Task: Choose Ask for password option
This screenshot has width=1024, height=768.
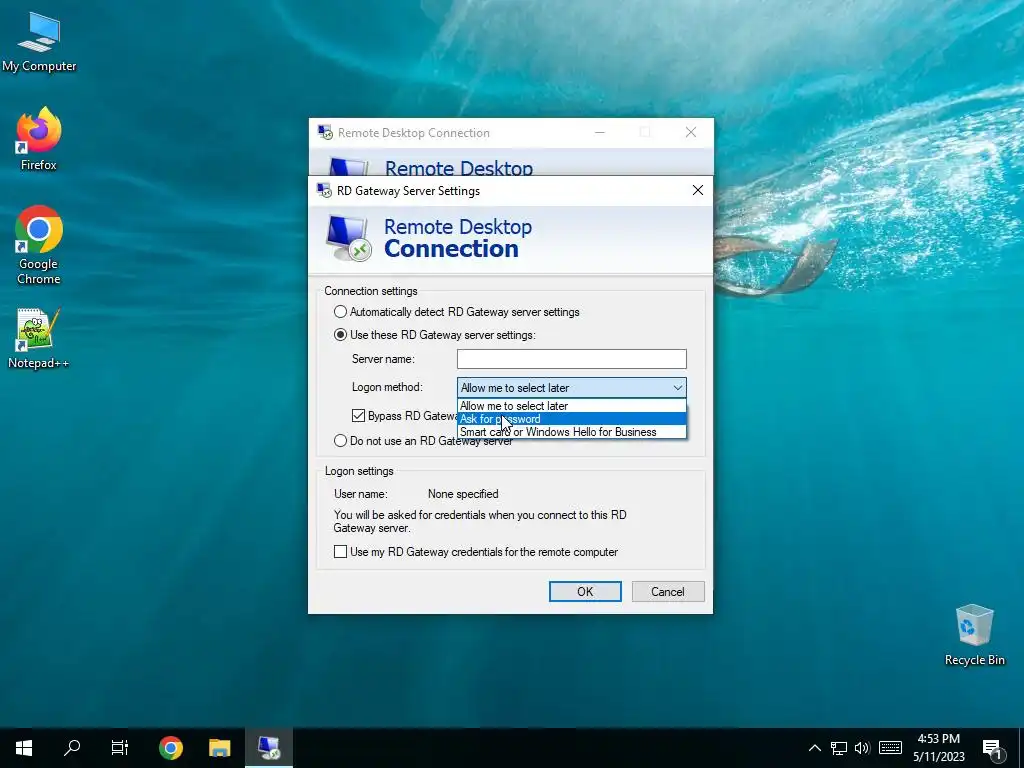Action: 571,419
